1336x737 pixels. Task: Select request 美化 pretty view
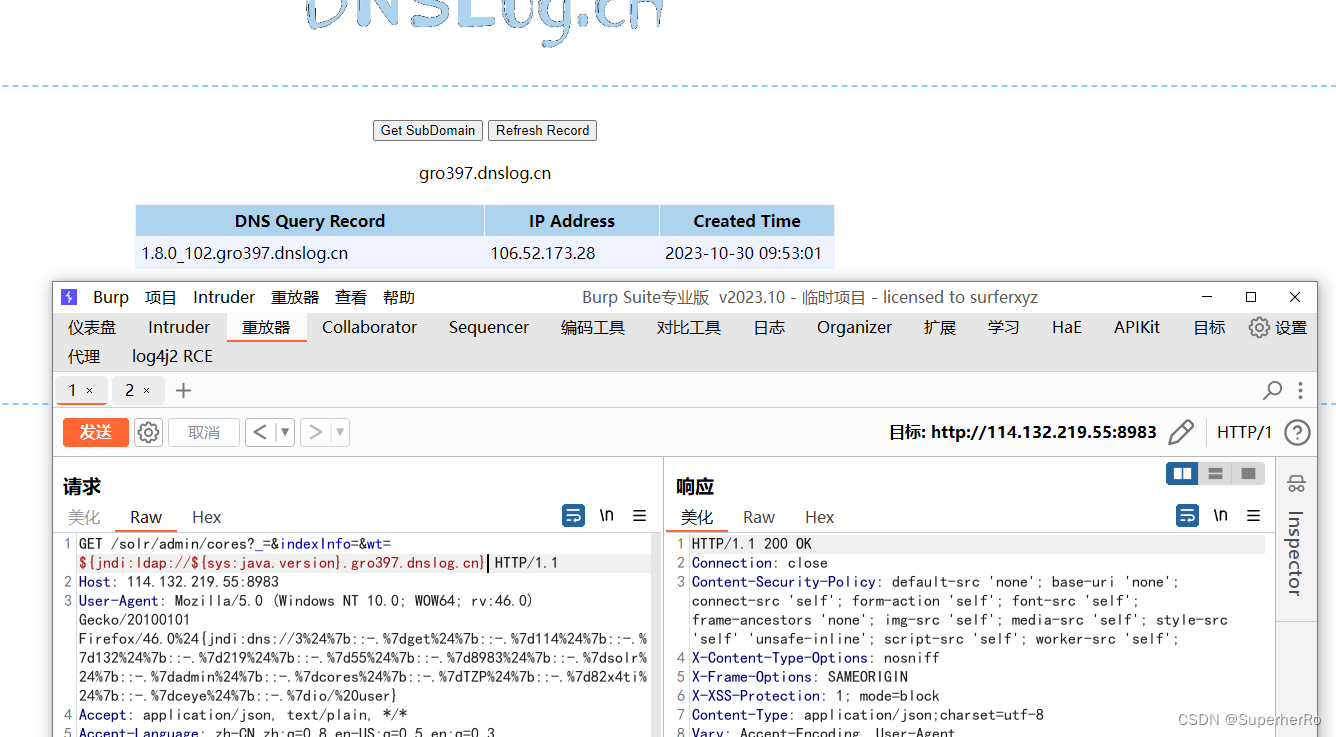(x=84, y=517)
